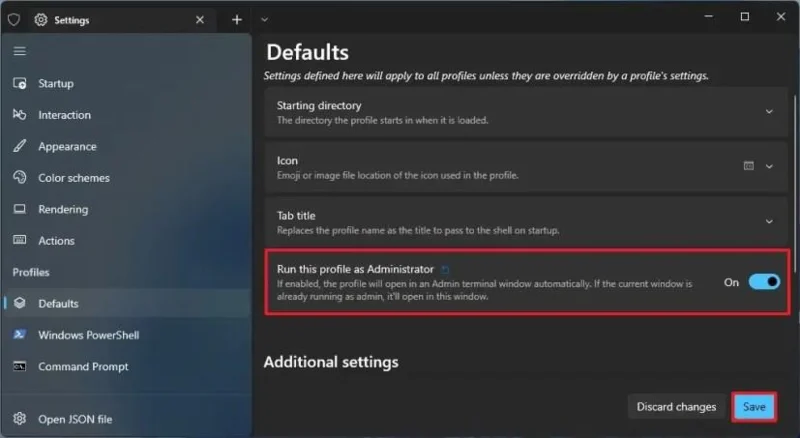Click the shield icon in title bar

14,19
